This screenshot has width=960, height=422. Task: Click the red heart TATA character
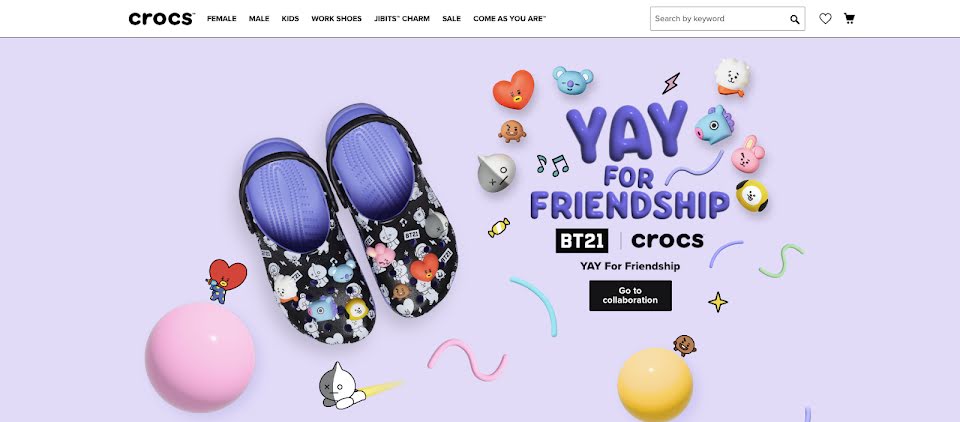tap(513, 89)
